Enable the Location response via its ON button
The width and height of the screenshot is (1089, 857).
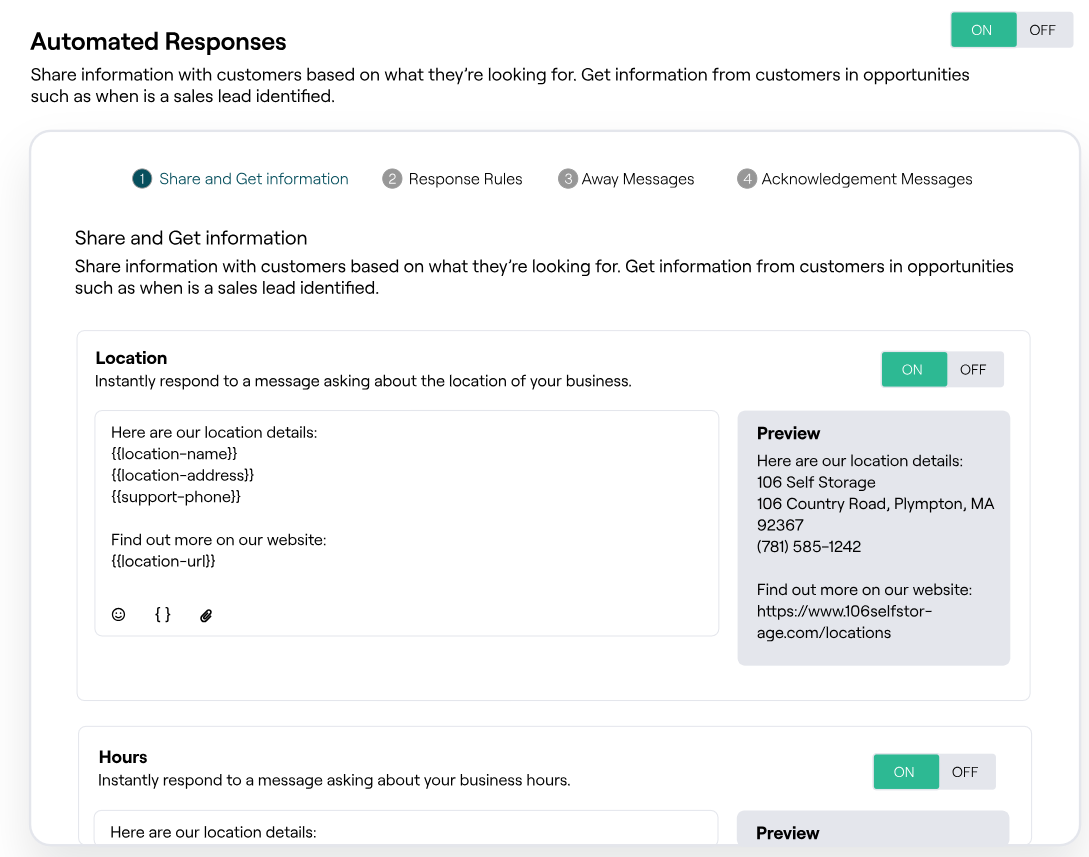coord(913,369)
